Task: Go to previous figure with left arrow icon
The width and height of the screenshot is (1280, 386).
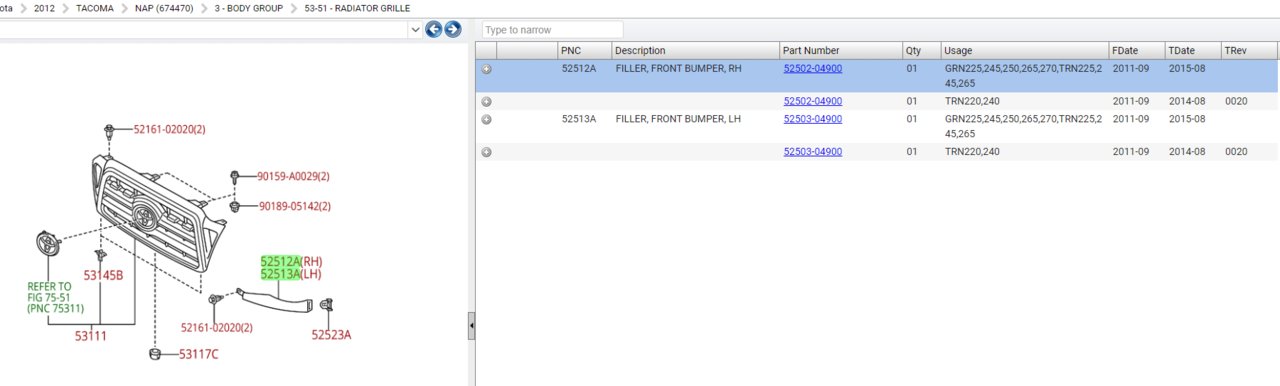Action: 433,29
